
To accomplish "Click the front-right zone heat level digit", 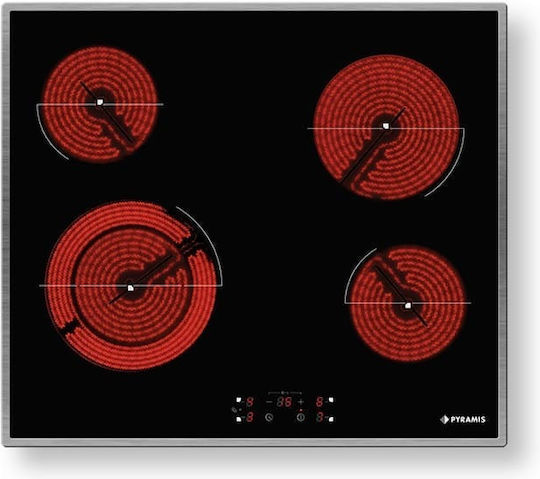I will 320,417.
